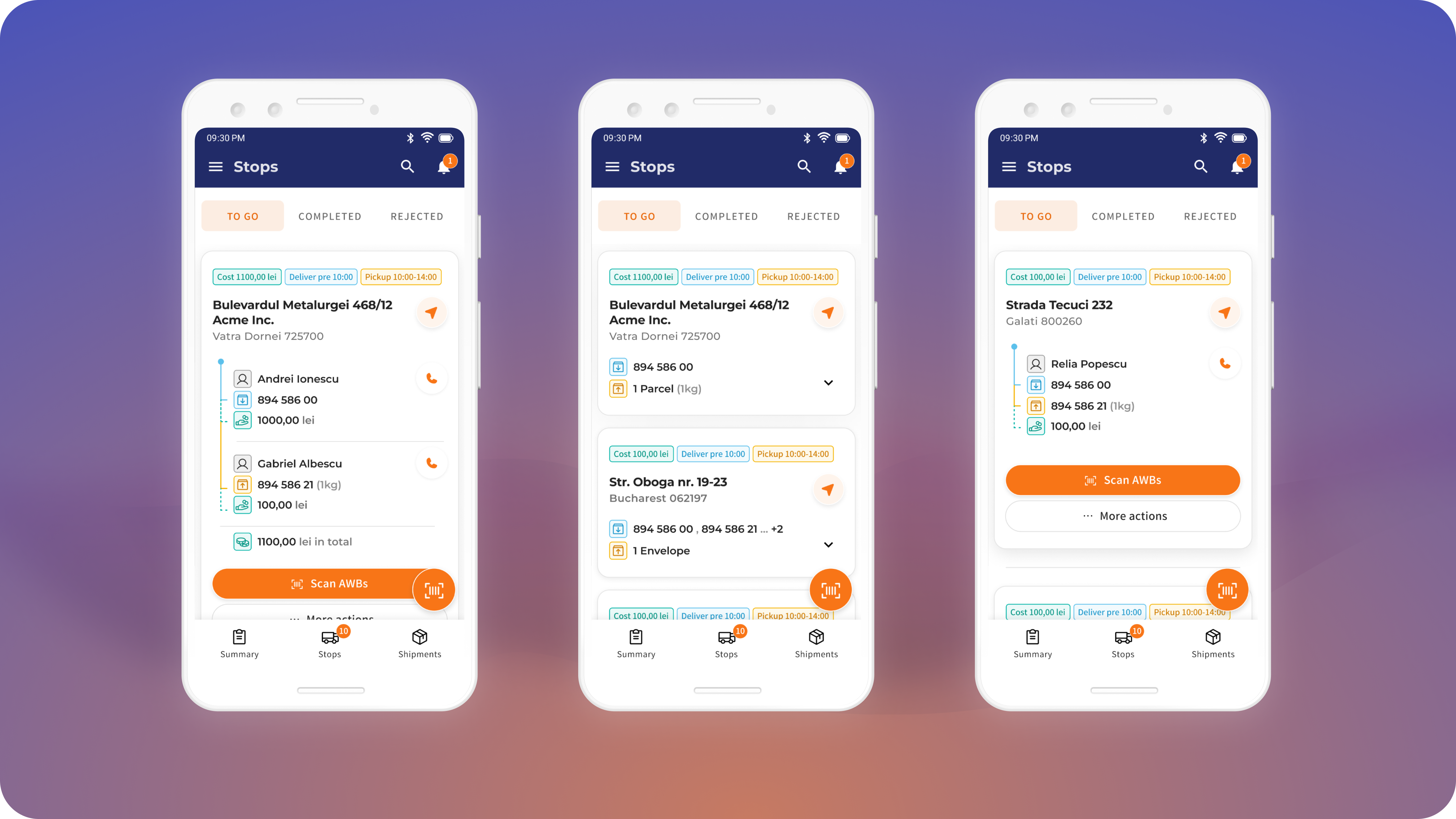Tap the Scan AWBs button on third screen

tap(1122, 480)
